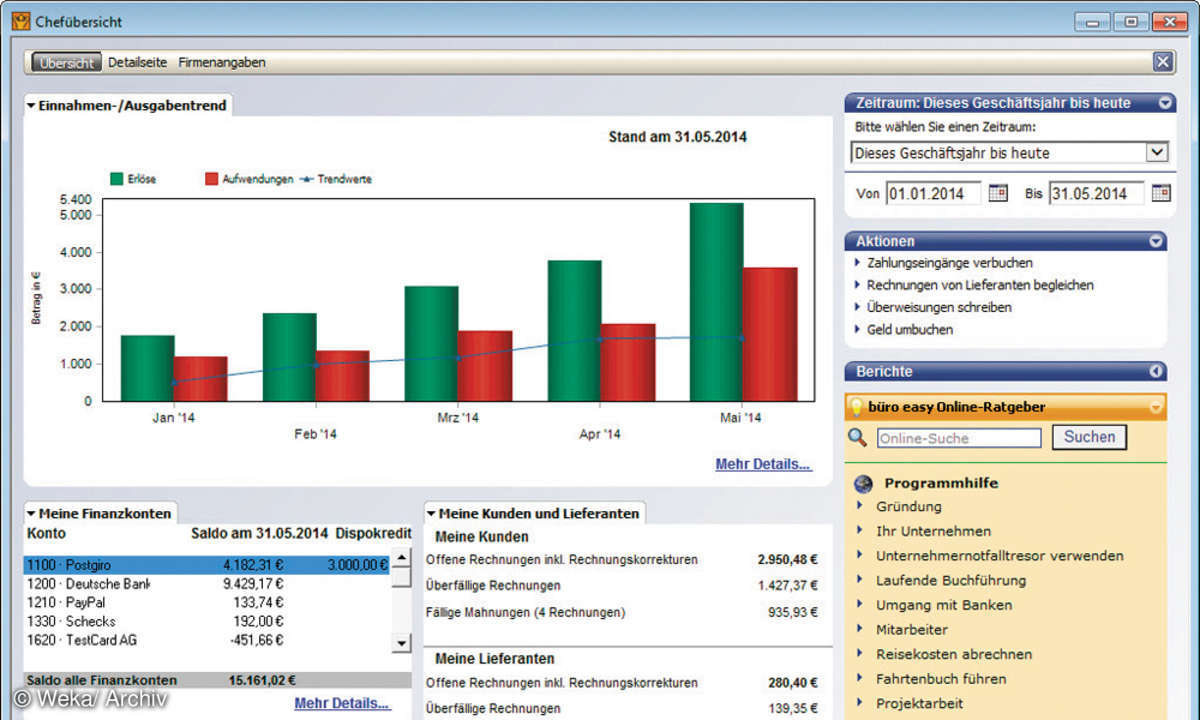The image size is (1200, 720).
Task: Close the overview panel with X button
Action: click(1162, 62)
